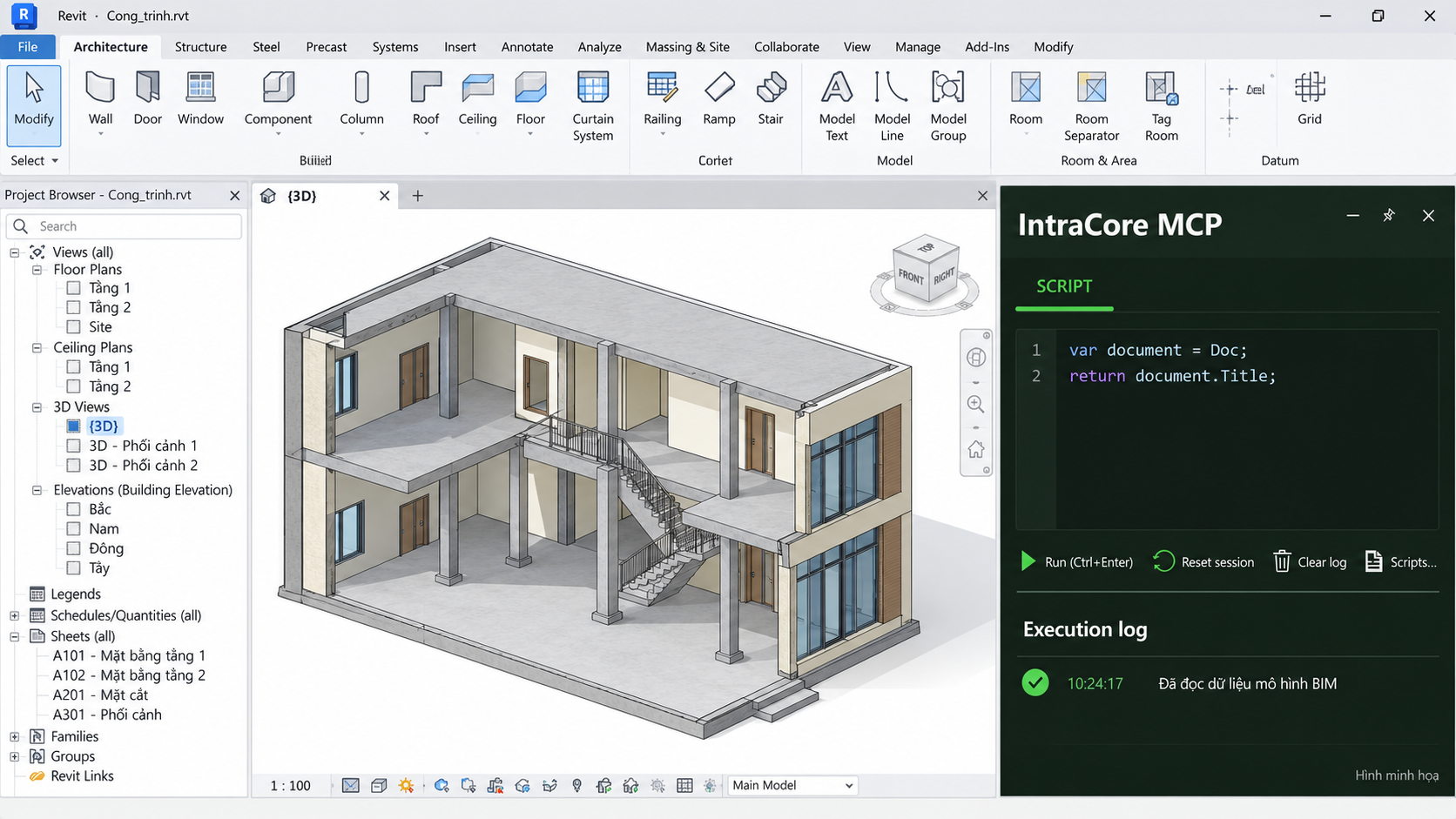Screen dimensions: 1456x819
Task: Open the Structure ribbon tab
Action: coord(200,47)
